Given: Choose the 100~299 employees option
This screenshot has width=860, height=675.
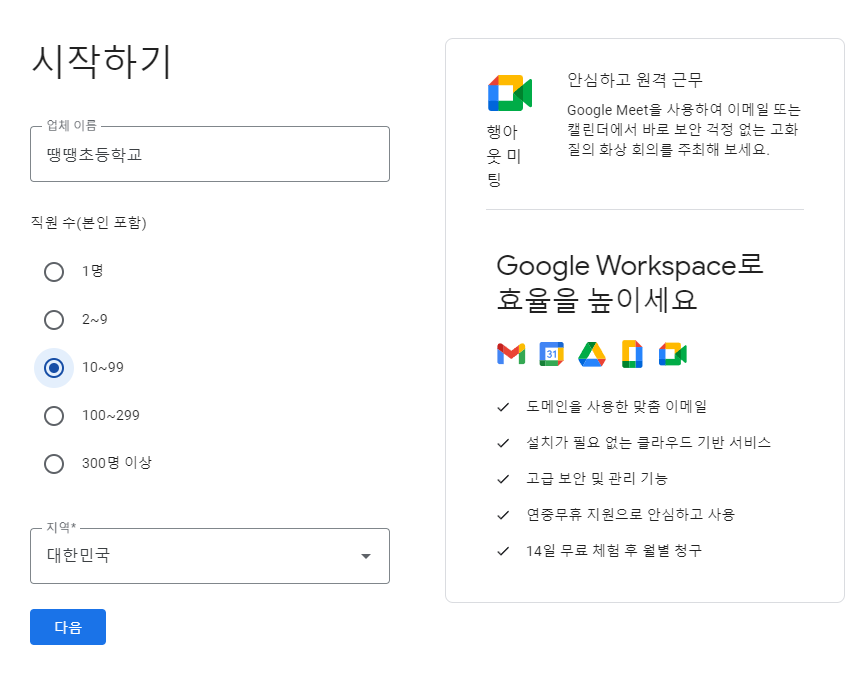Looking at the screenshot, I should click(x=54, y=416).
